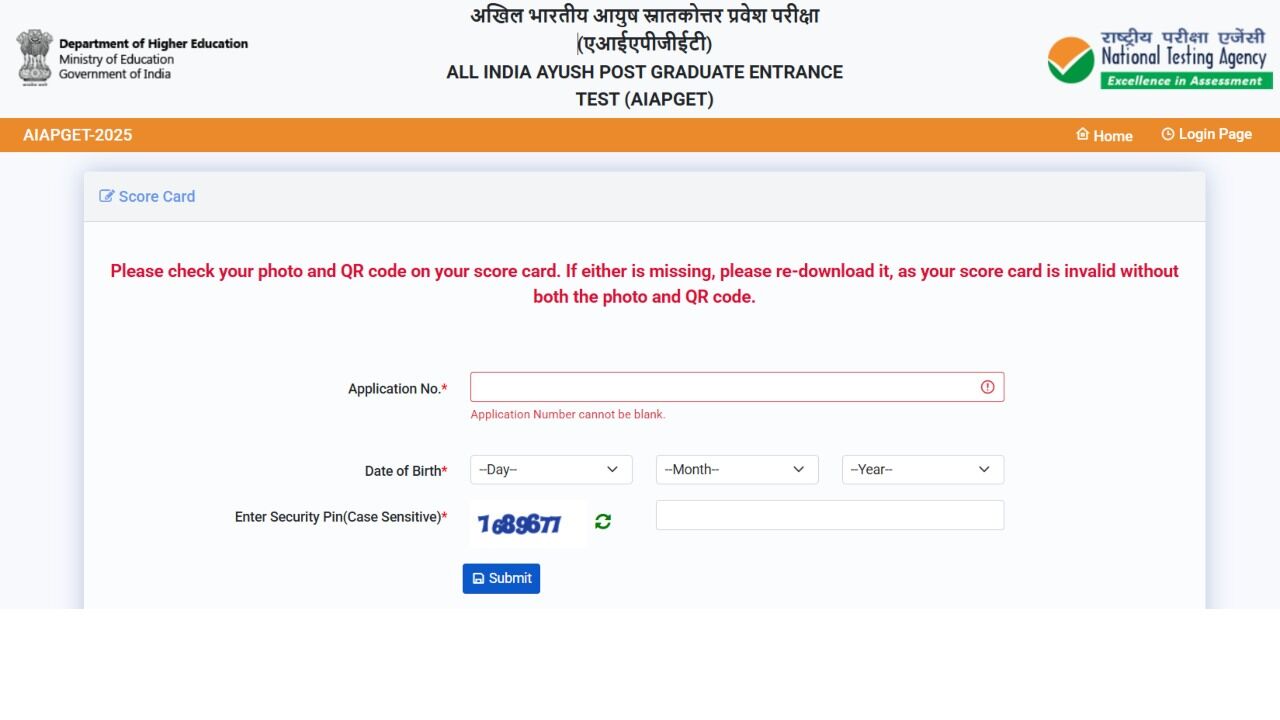Click the Score Card edit icon

pos(107,196)
